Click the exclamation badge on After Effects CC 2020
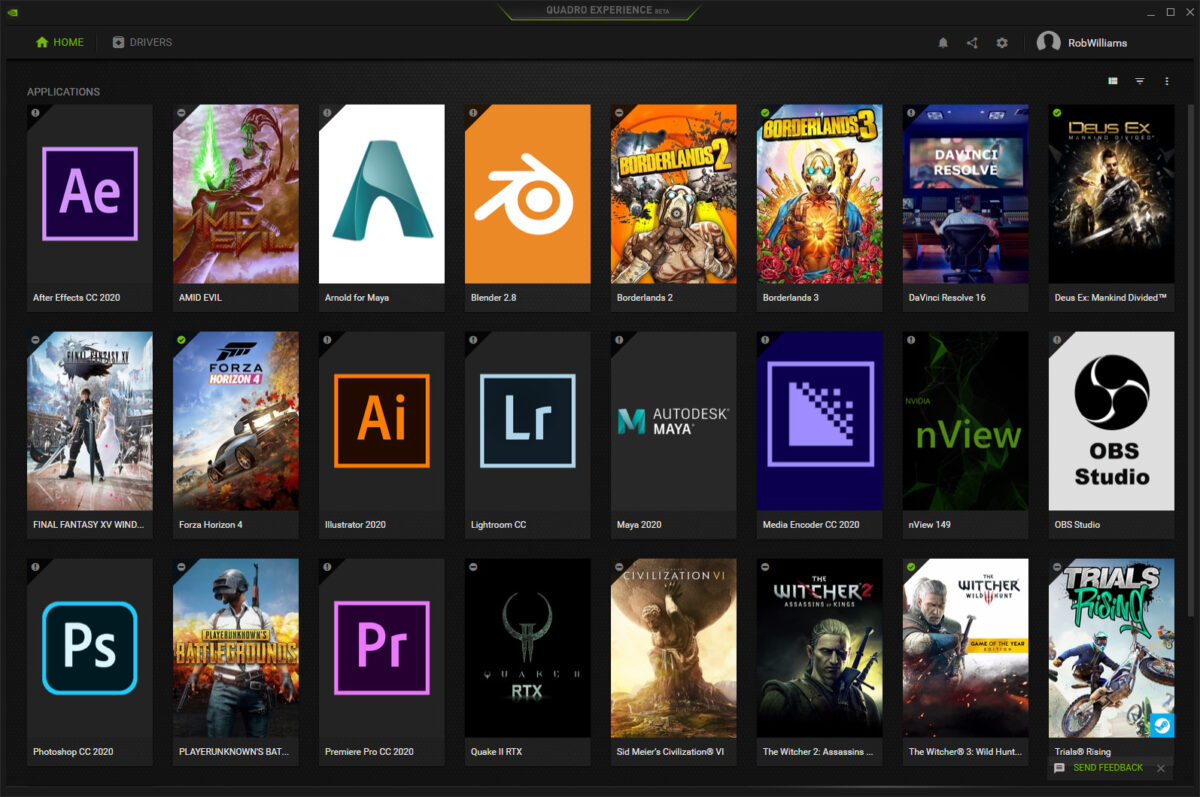 pyautogui.click(x=35, y=113)
